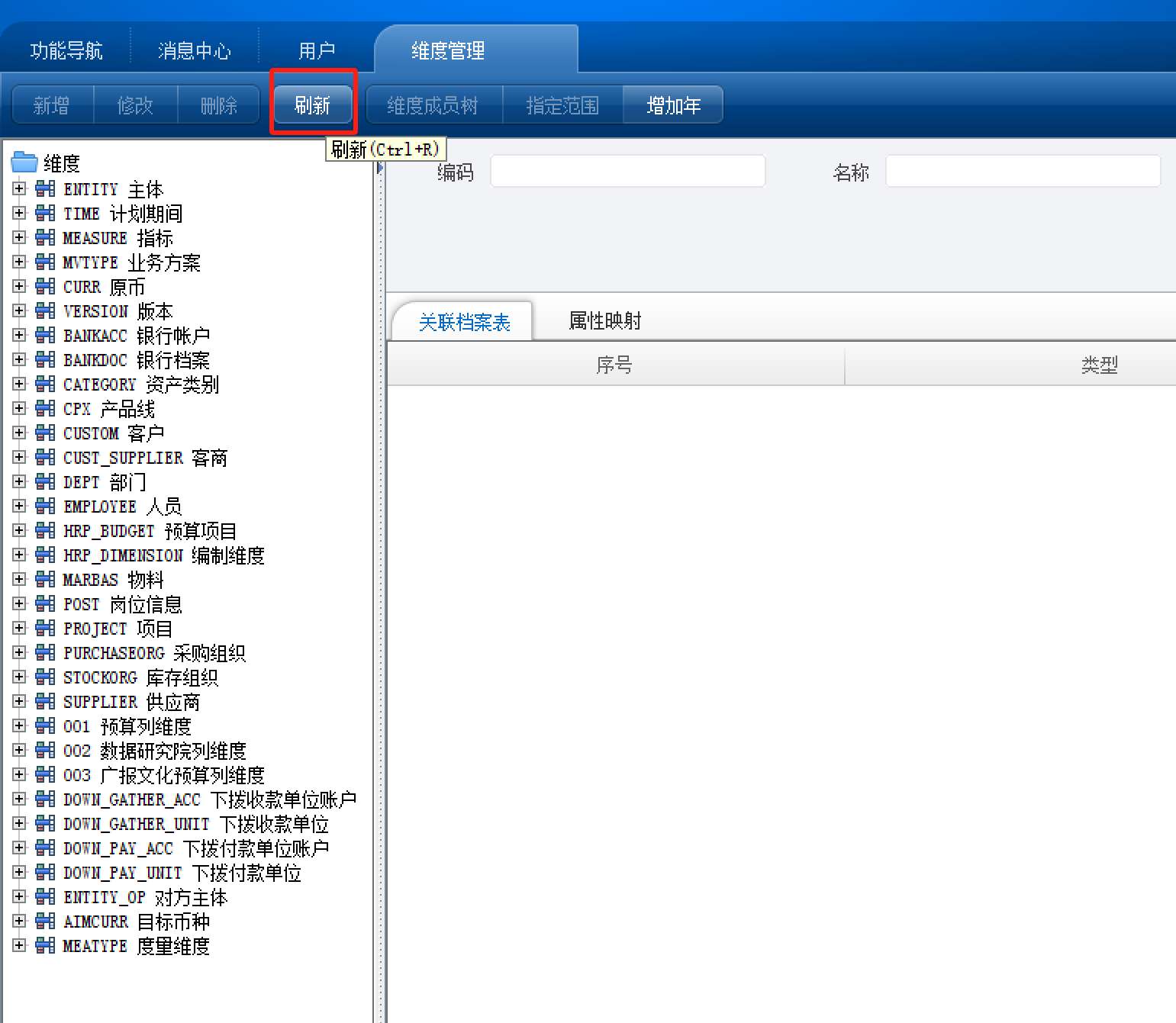Click the CUST_SUPPLIER 客商 dimension icon
Screen dimensions: 1176x1023
tap(46, 457)
